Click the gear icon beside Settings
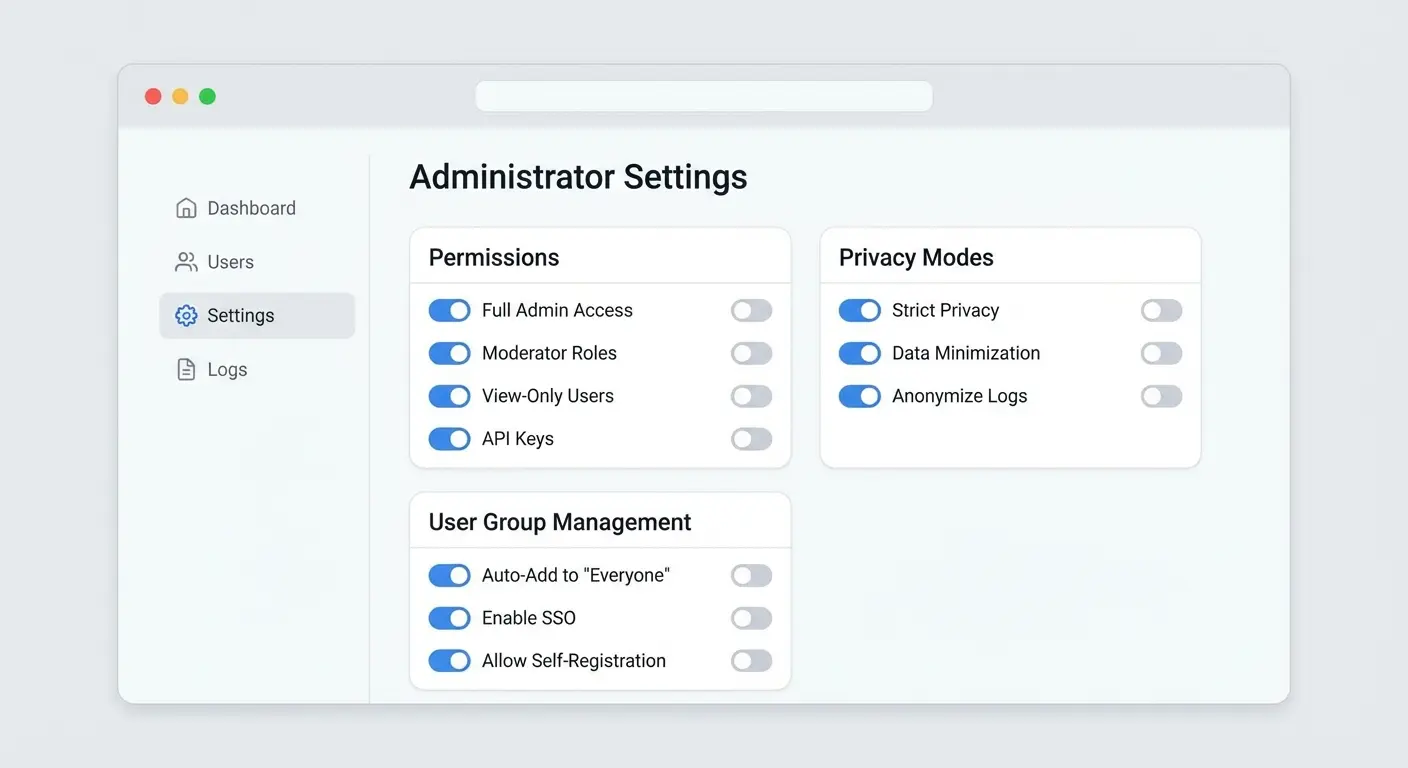1408x768 pixels. click(186, 314)
